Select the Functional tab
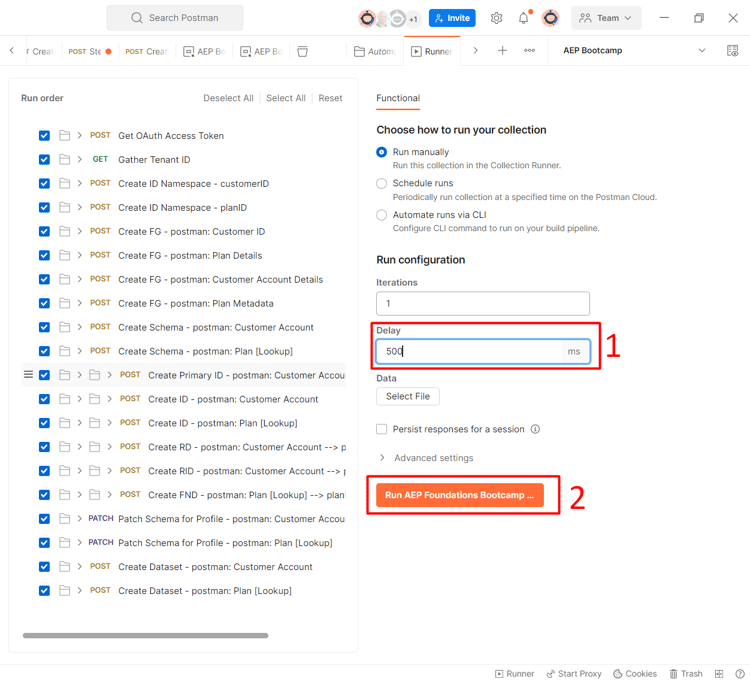Screen dimensions: 750x682 [x=398, y=98]
